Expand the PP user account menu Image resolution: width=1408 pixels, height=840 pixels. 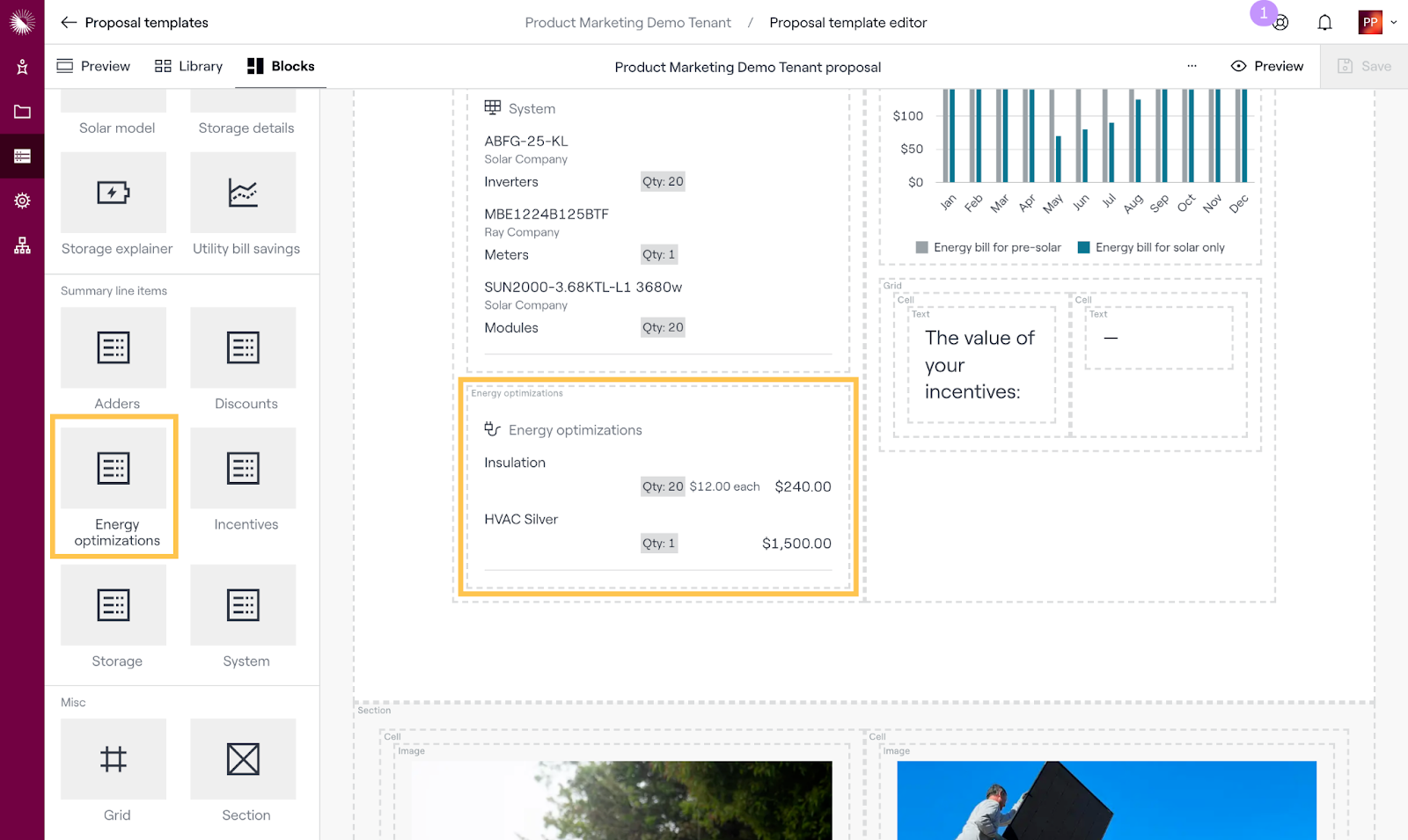pos(1376,23)
